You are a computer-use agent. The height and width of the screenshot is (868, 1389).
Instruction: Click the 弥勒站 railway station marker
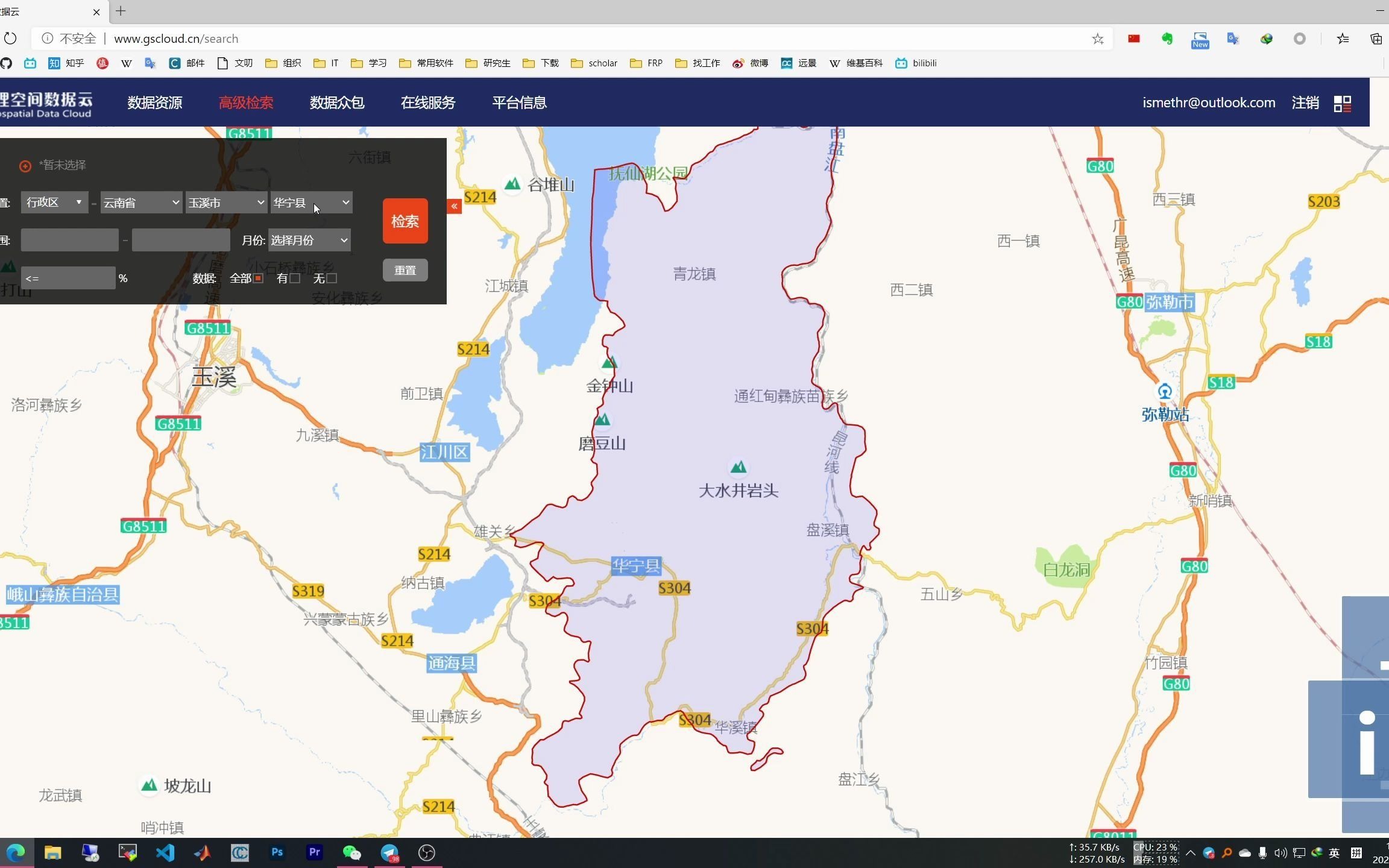[x=1165, y=392]
